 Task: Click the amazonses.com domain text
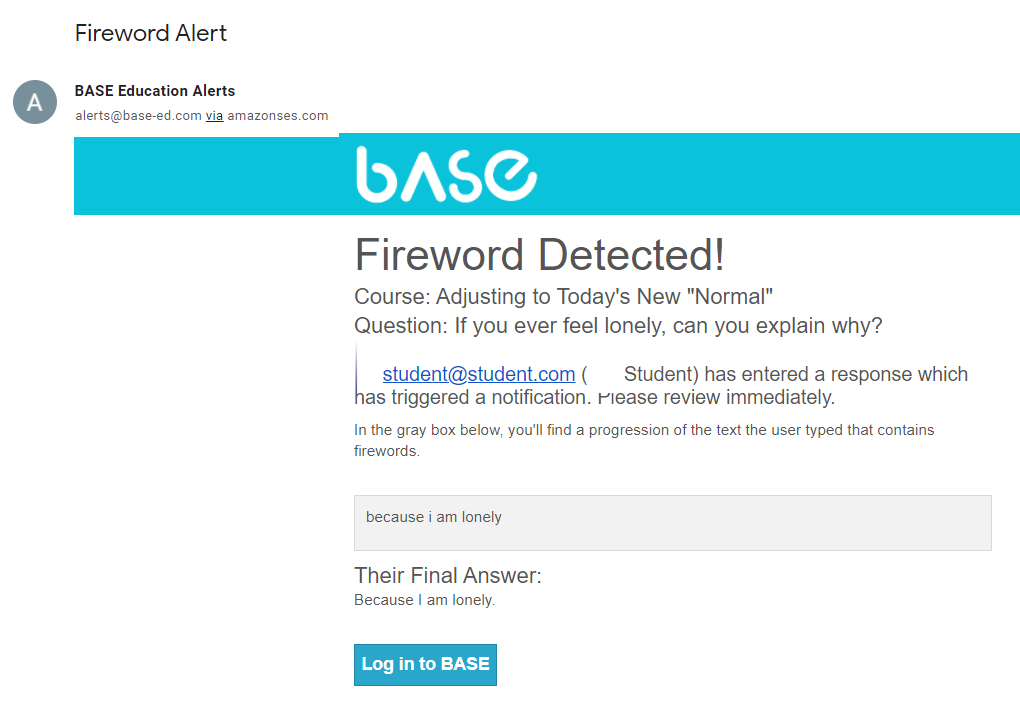[278, 116]
